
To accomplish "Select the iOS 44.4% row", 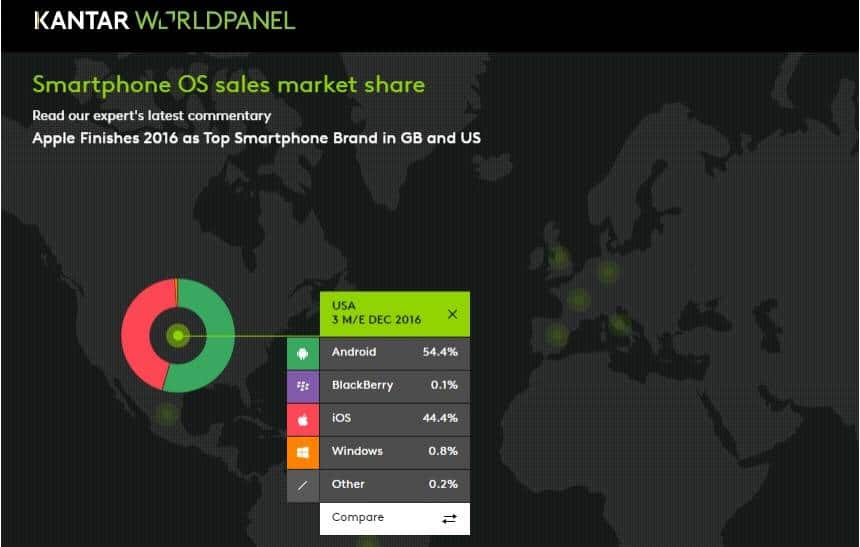I will coord(378,420).
